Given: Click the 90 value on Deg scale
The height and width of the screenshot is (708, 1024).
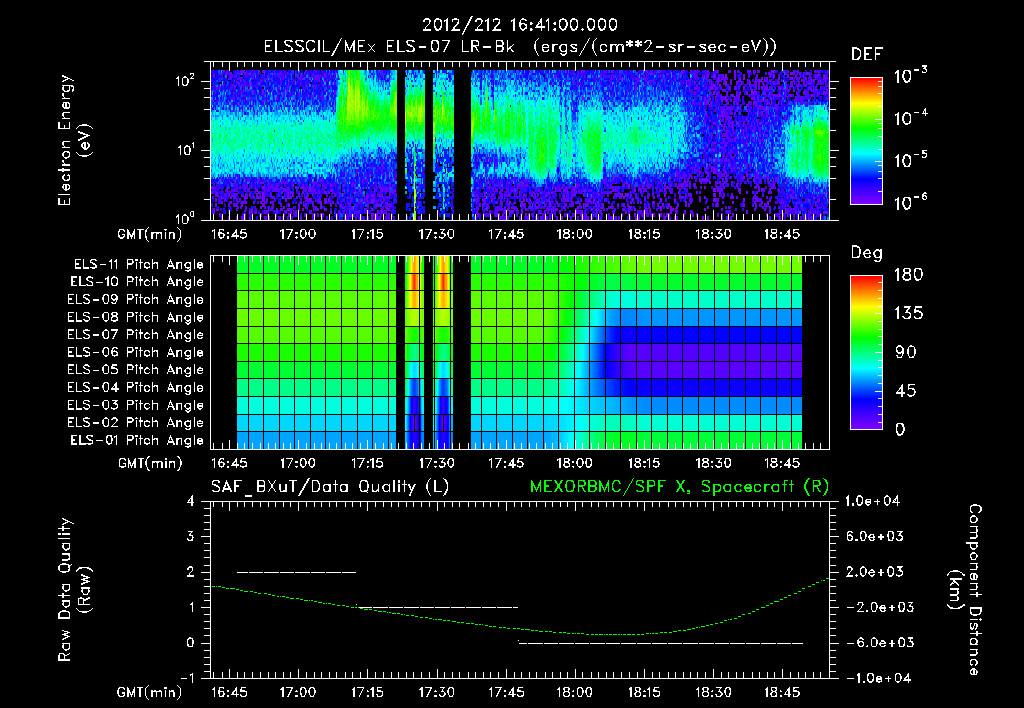Looking at the screenshot, I should click(906, 352).
